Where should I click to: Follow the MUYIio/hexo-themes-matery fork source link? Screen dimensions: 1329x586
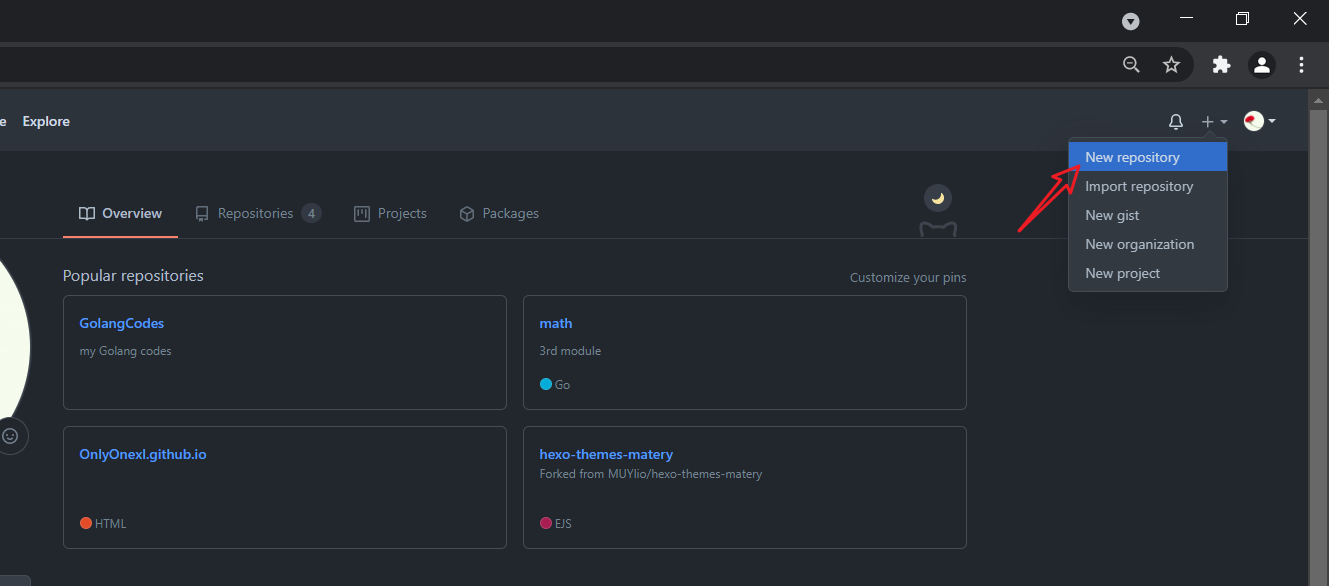[x=685, y=474]
